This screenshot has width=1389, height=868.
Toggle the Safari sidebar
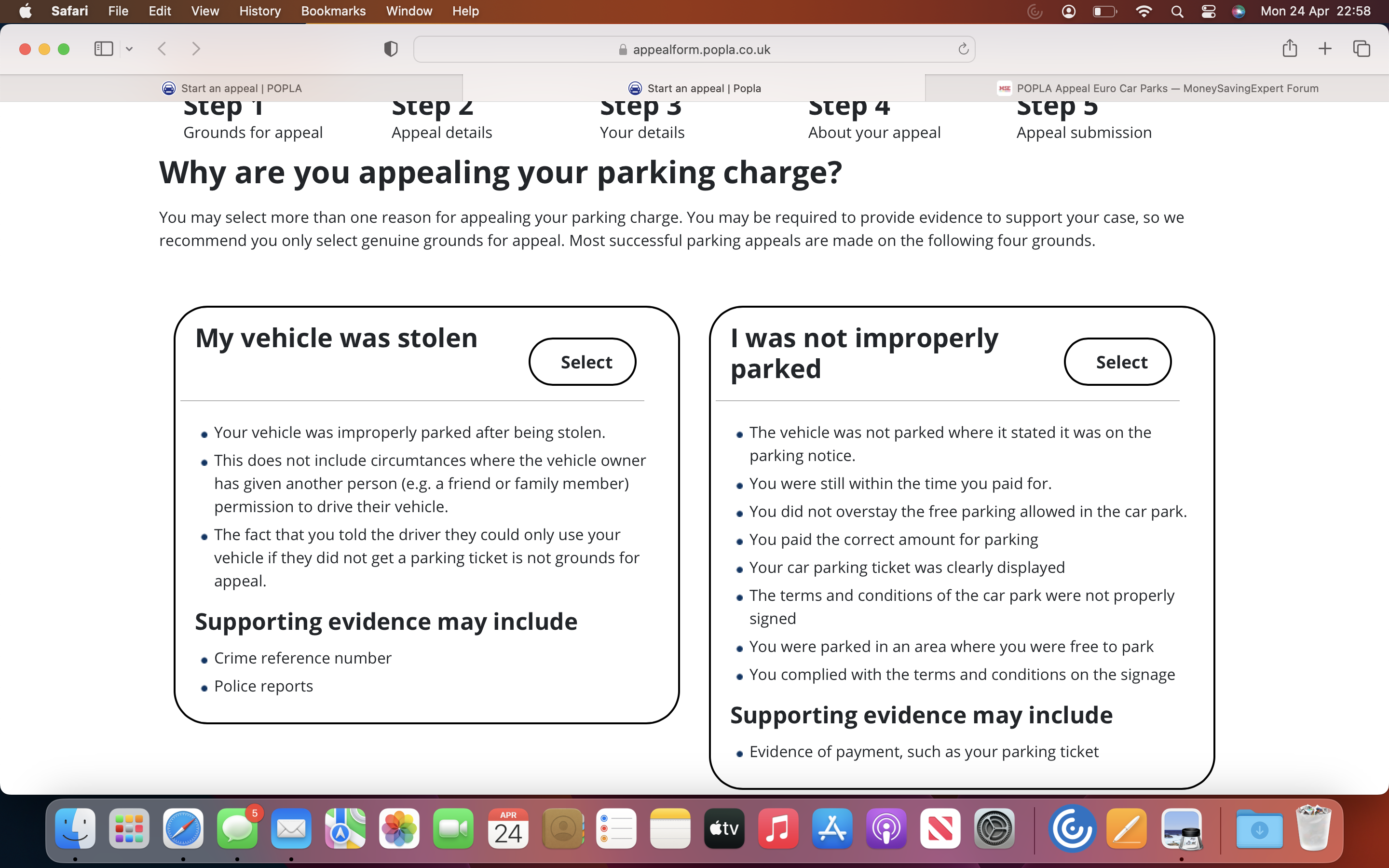103,49
